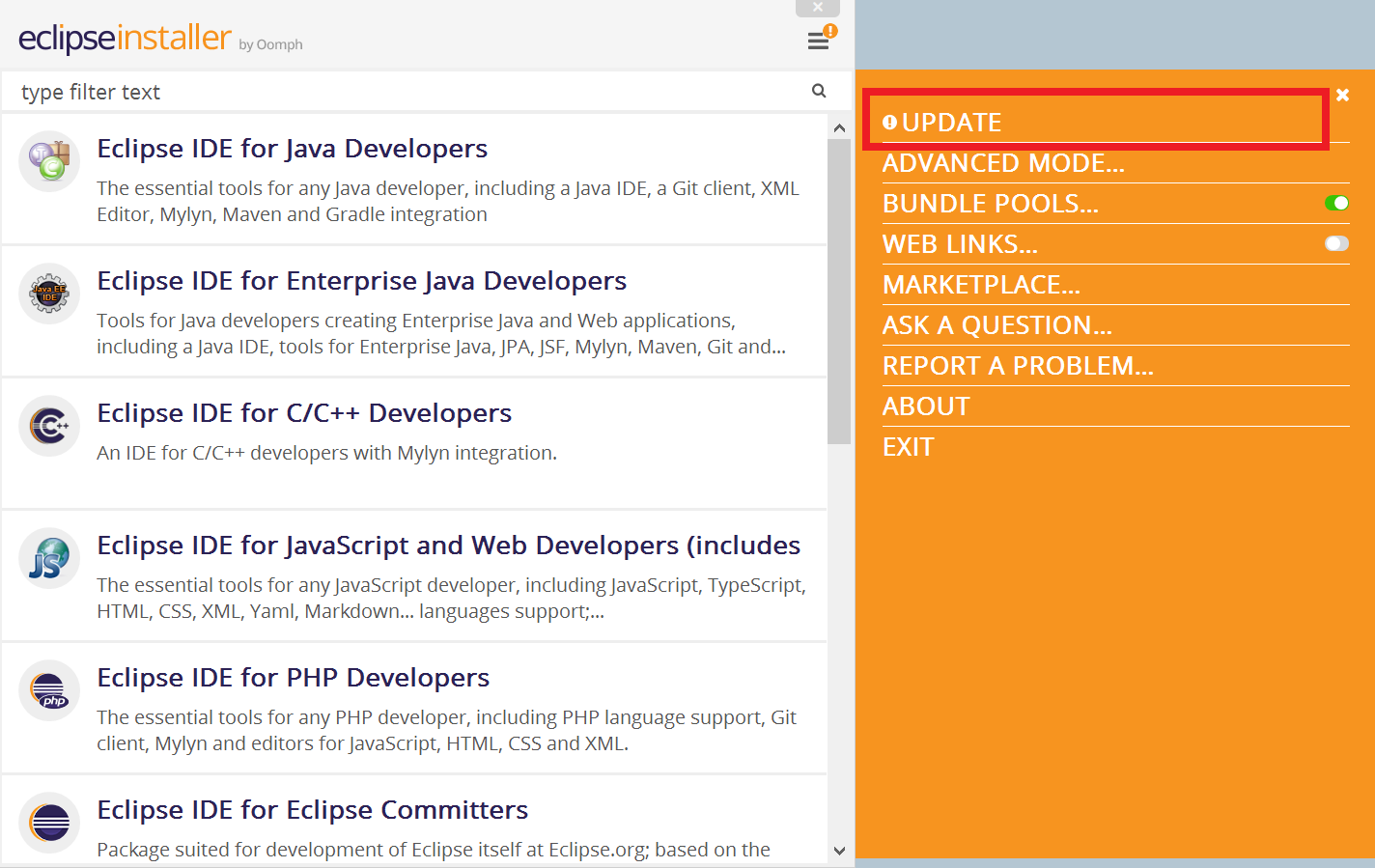Click 'An IDE for C/C++ developers with Mylyn integration.'

[326, 453]
